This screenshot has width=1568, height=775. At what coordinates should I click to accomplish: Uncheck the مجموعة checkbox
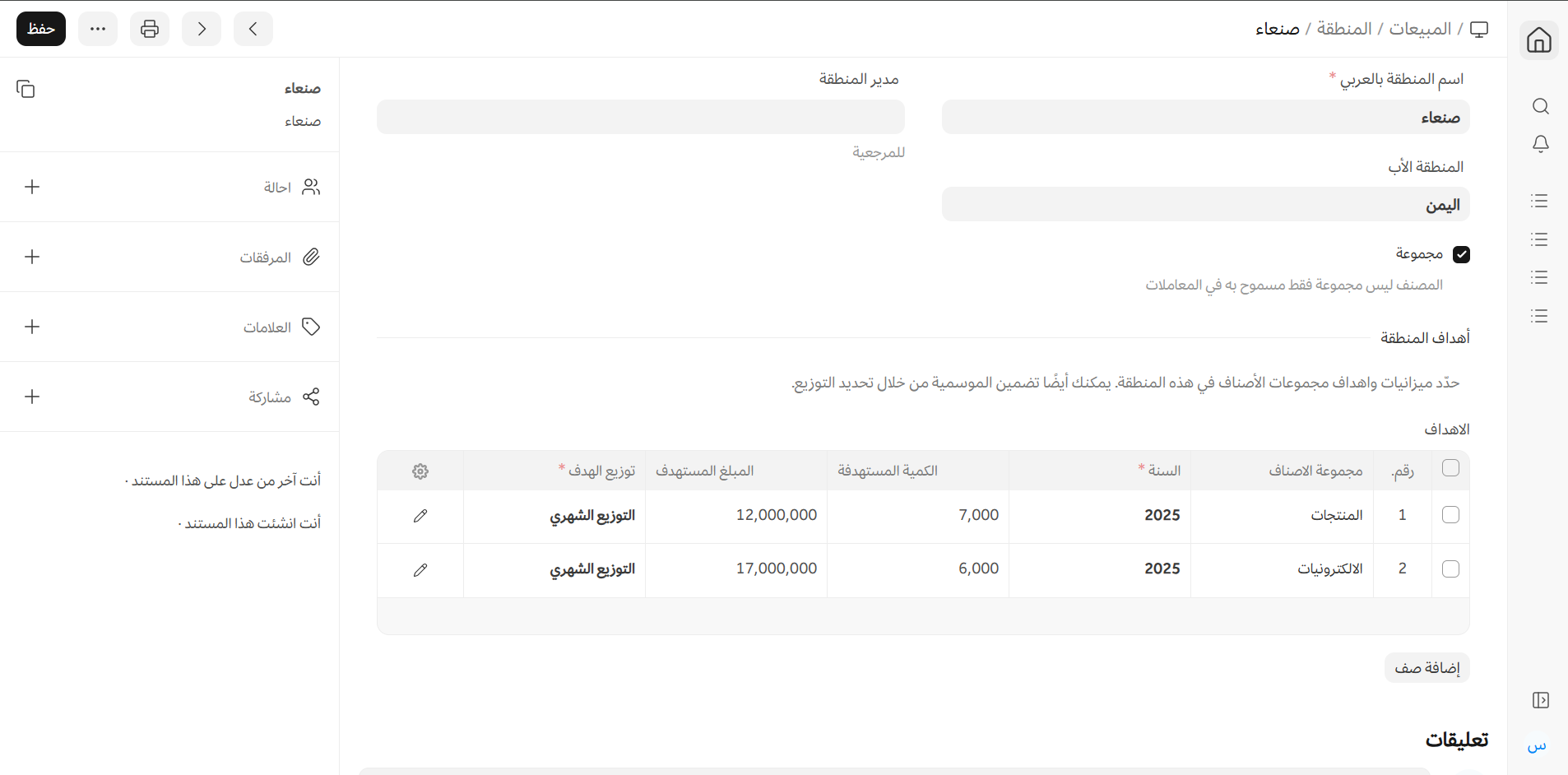pos(1461,254)
